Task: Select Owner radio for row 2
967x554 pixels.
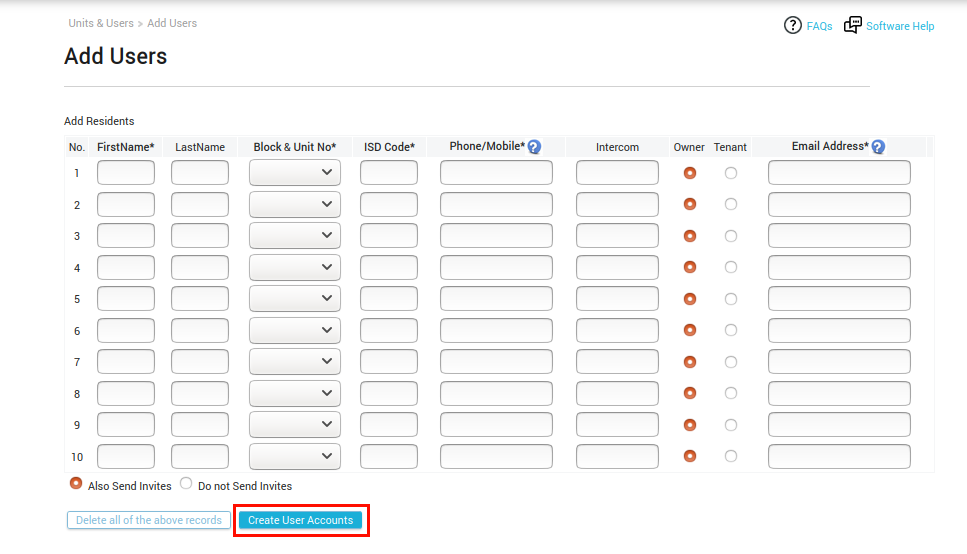Action: point(690,204)
